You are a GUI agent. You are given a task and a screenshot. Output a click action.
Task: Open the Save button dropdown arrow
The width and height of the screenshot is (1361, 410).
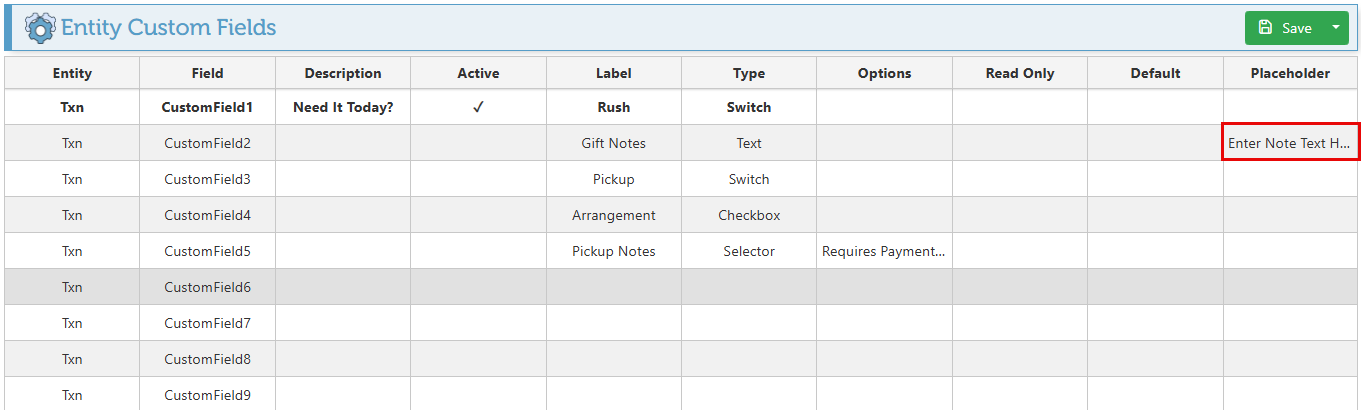pos(1335,28)
